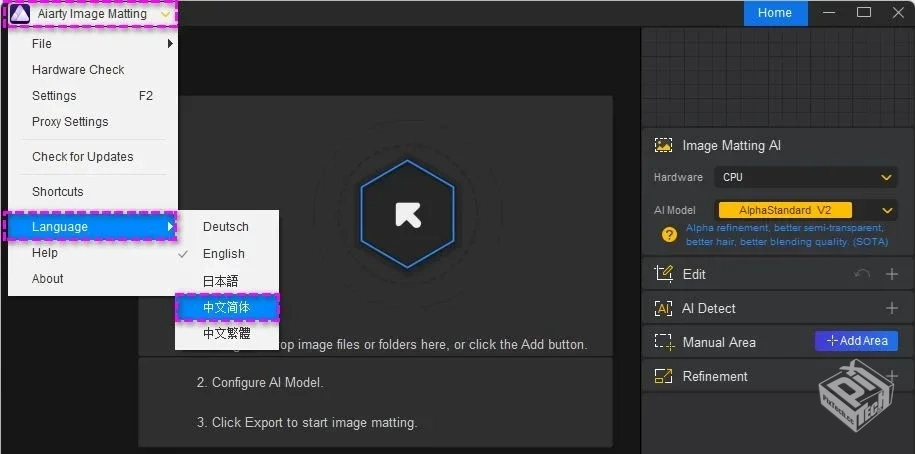
Task: Click the File submenu arrow
Action: (x=170, y=44)
